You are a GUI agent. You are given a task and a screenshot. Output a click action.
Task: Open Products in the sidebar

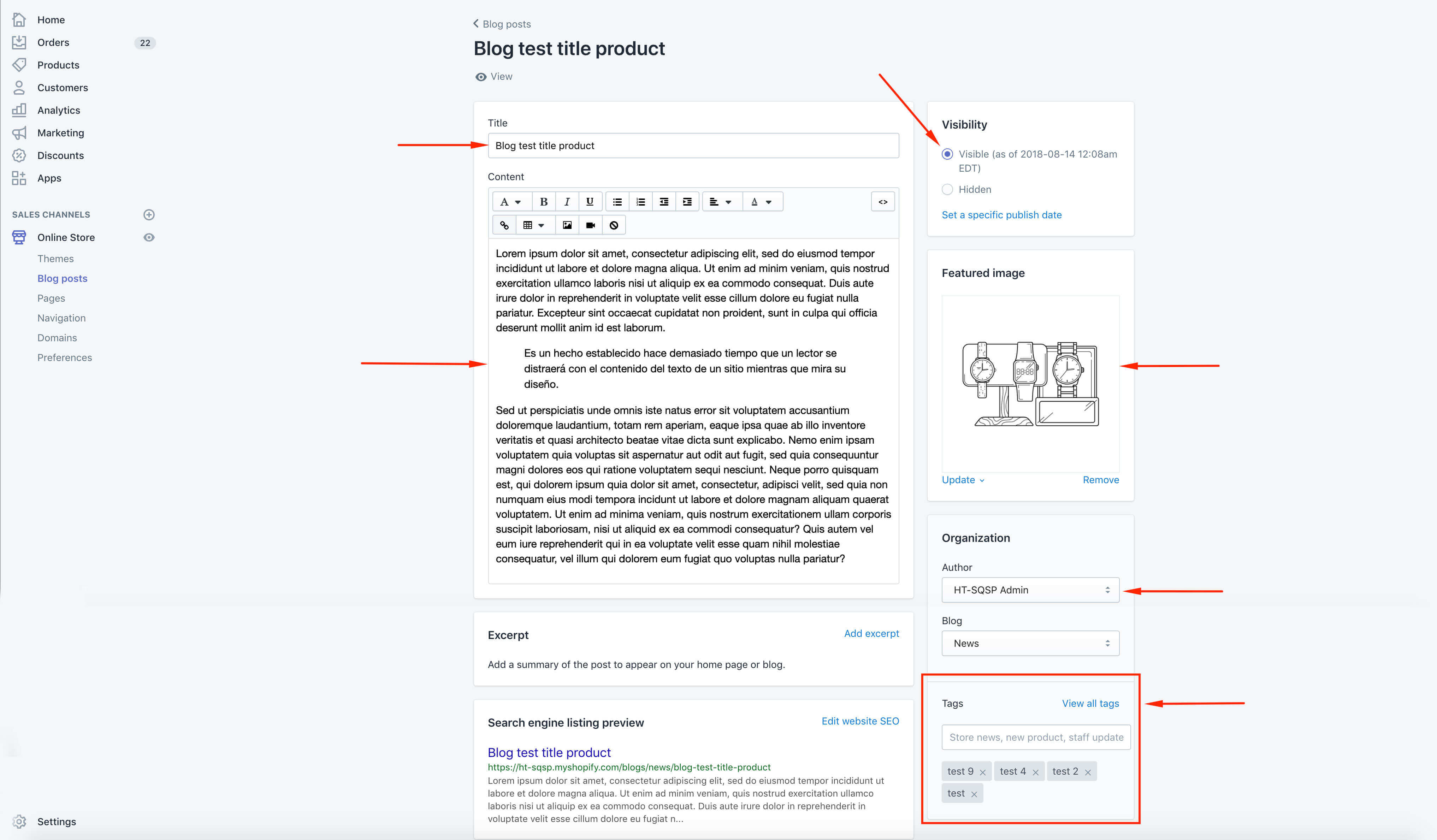(x=58, y=65)
